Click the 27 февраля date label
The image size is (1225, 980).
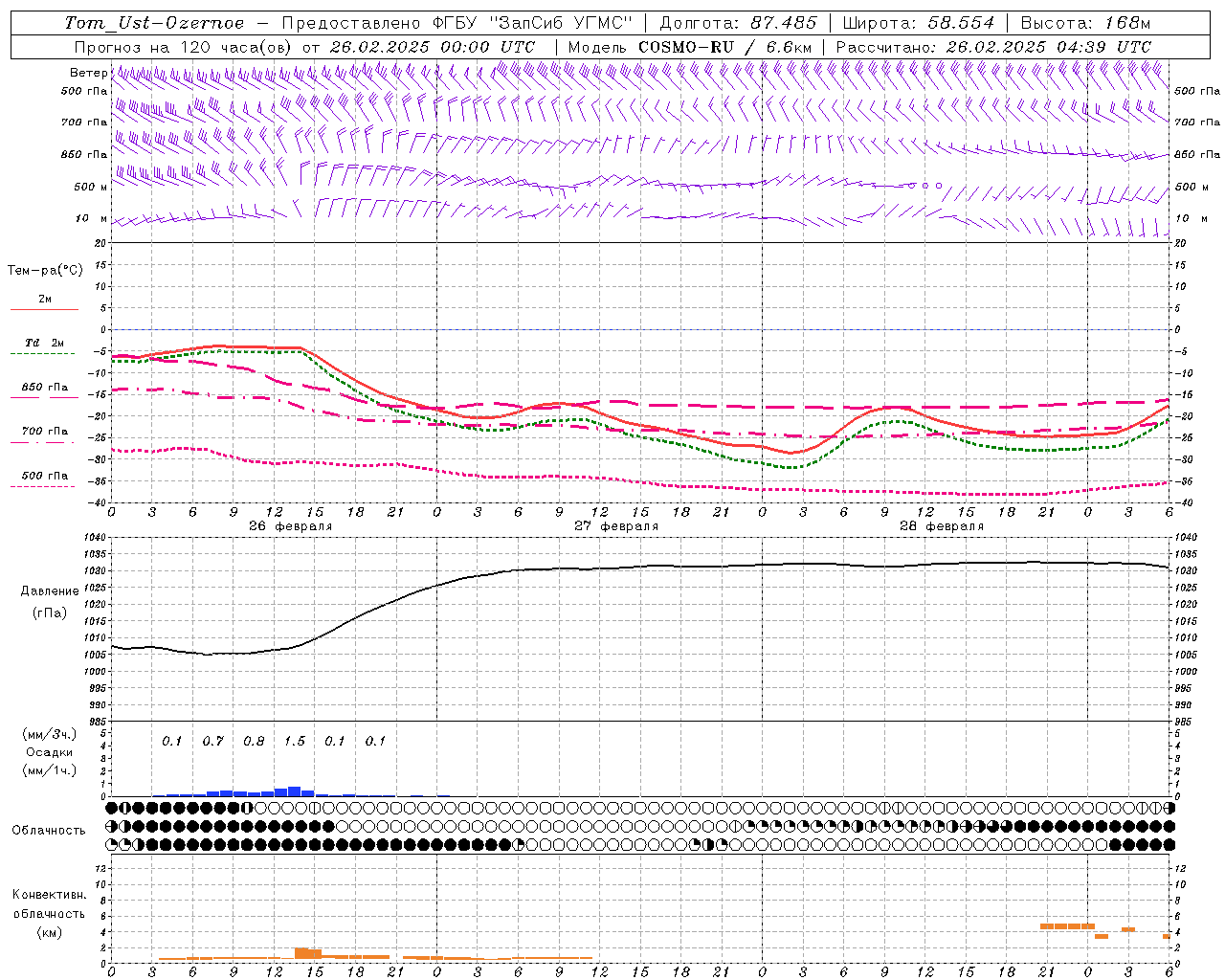(616, 526)
